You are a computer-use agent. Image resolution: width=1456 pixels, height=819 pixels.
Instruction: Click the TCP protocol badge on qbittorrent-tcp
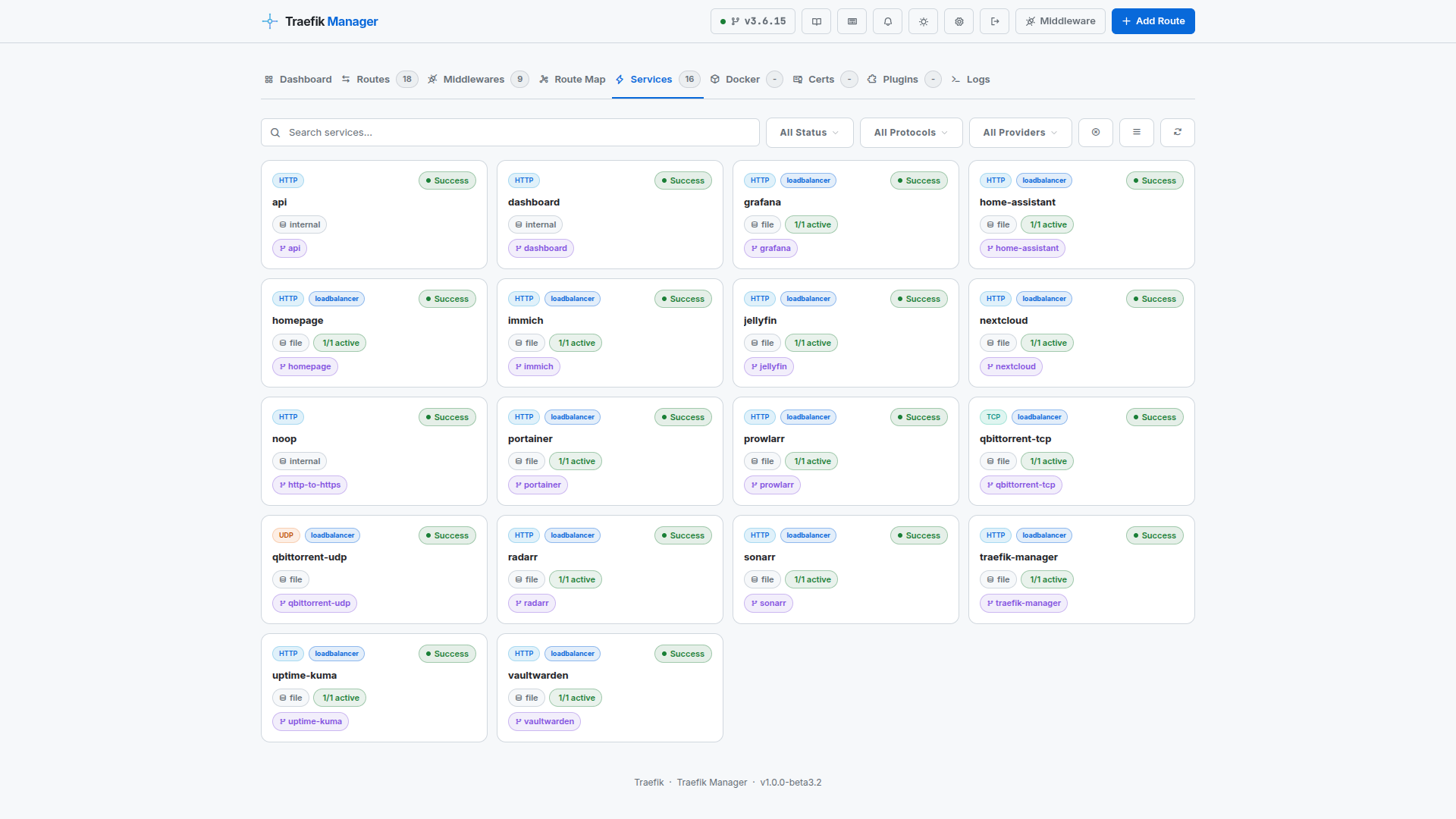point(993,417)
